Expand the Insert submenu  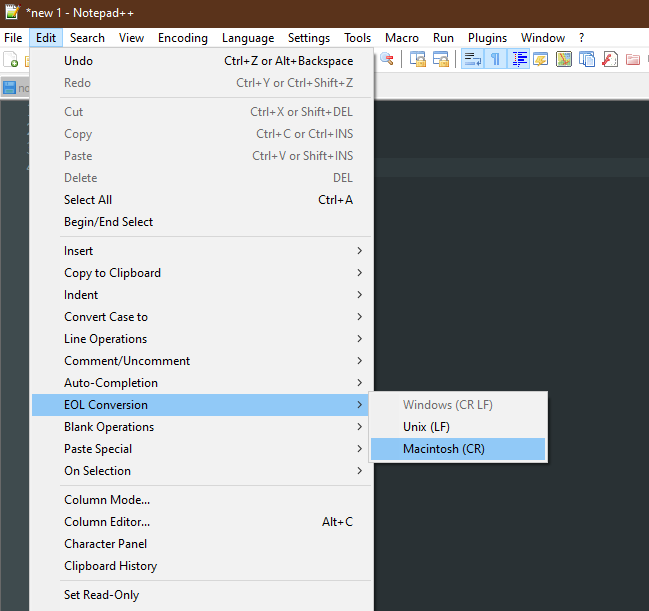[202, 251]
